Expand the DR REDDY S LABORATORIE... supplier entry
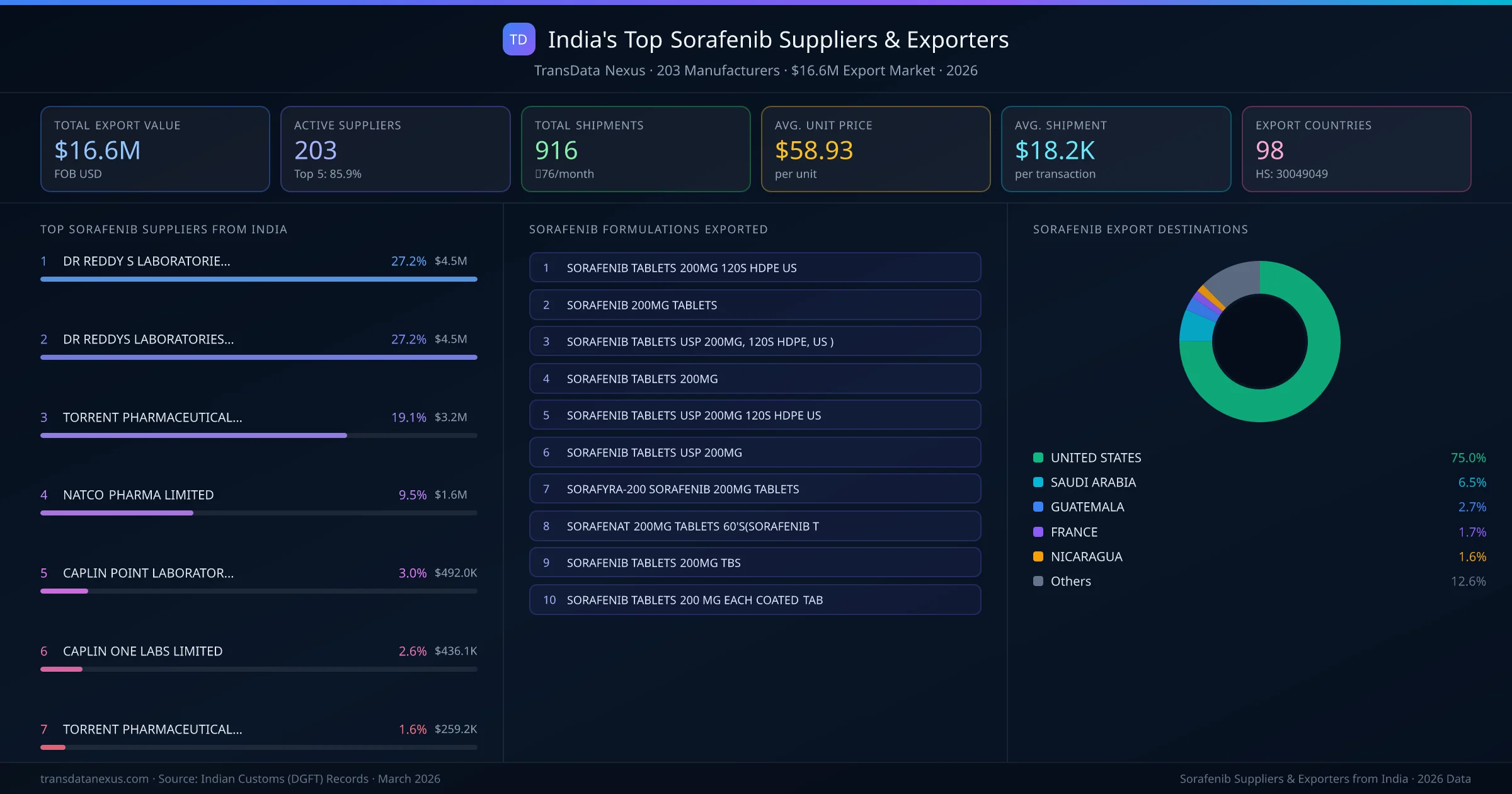 pos(146,261)
